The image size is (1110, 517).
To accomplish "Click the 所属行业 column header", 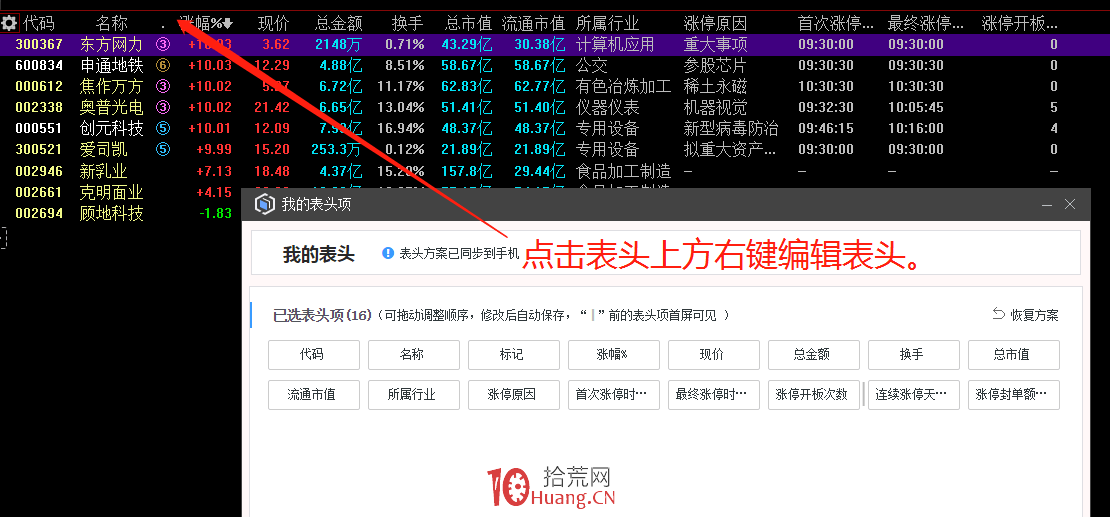I will [607, 23].
